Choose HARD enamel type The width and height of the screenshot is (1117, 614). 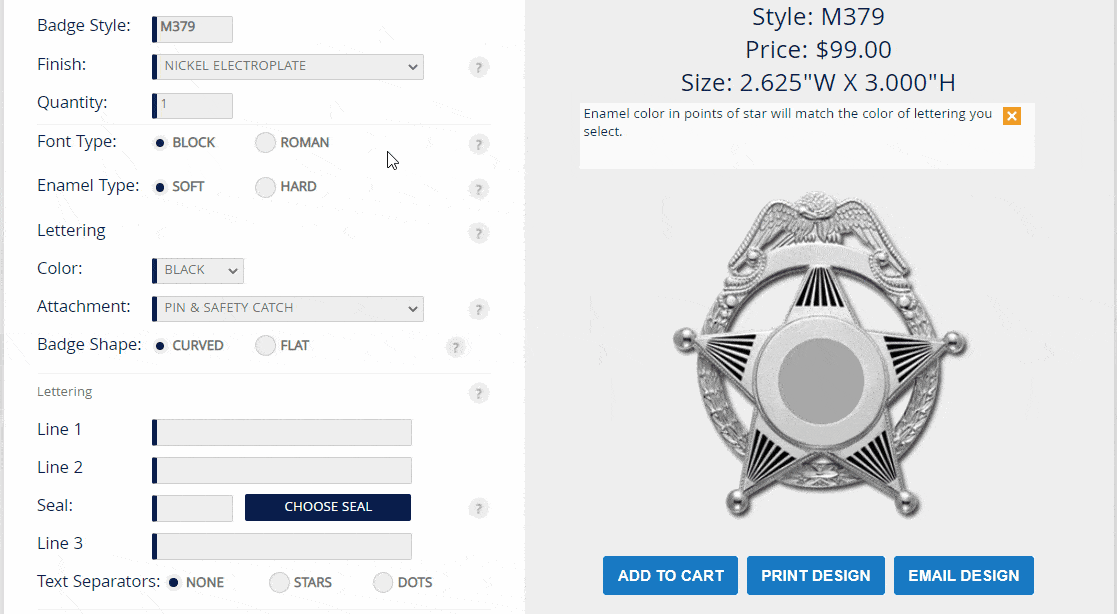pos(265,187)
